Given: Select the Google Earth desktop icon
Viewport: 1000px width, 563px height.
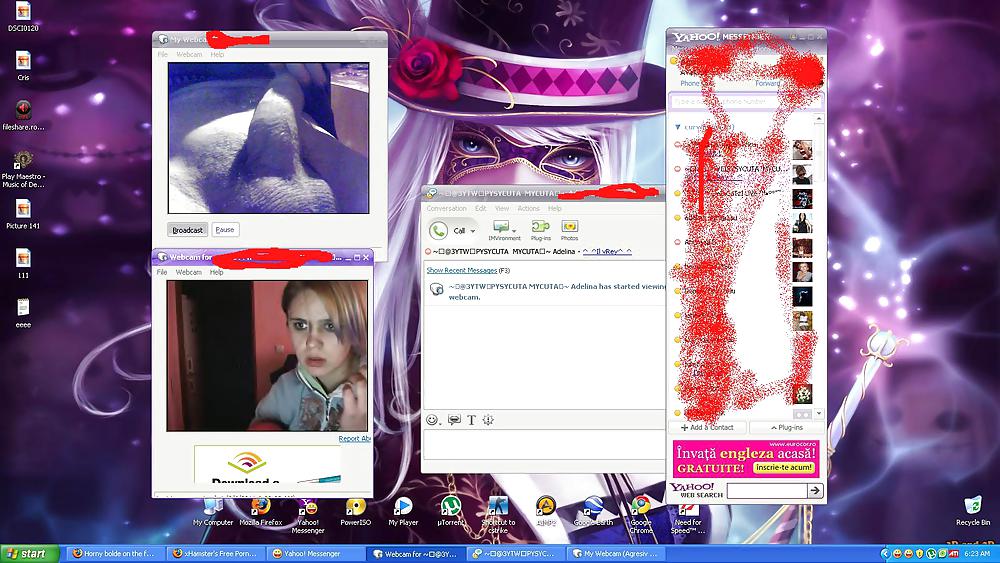Looking at the screenshot, I should pyautogui.click(x=593, y=511).
